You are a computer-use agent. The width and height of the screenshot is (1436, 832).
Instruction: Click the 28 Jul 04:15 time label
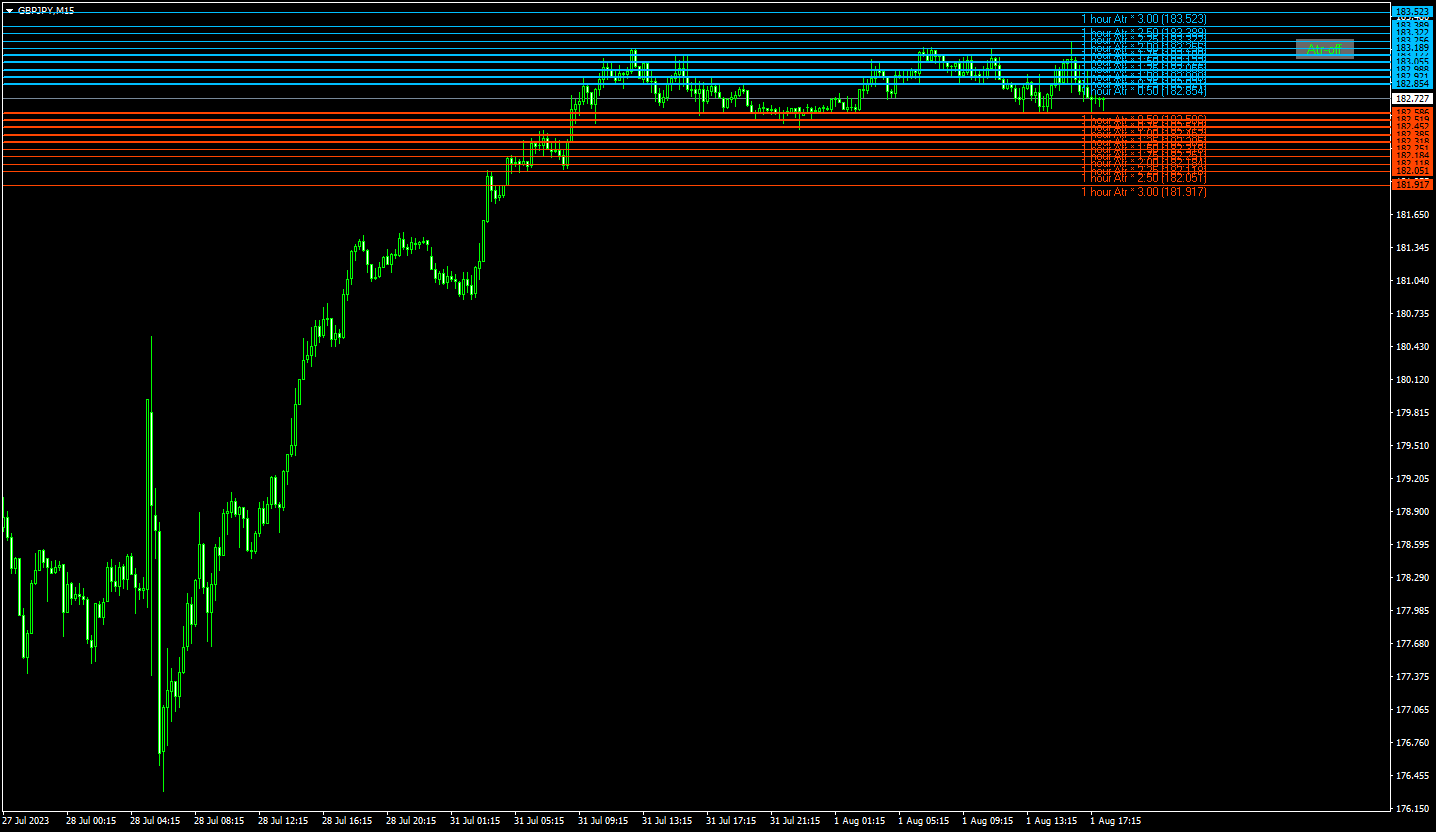[x=155, y=821]
